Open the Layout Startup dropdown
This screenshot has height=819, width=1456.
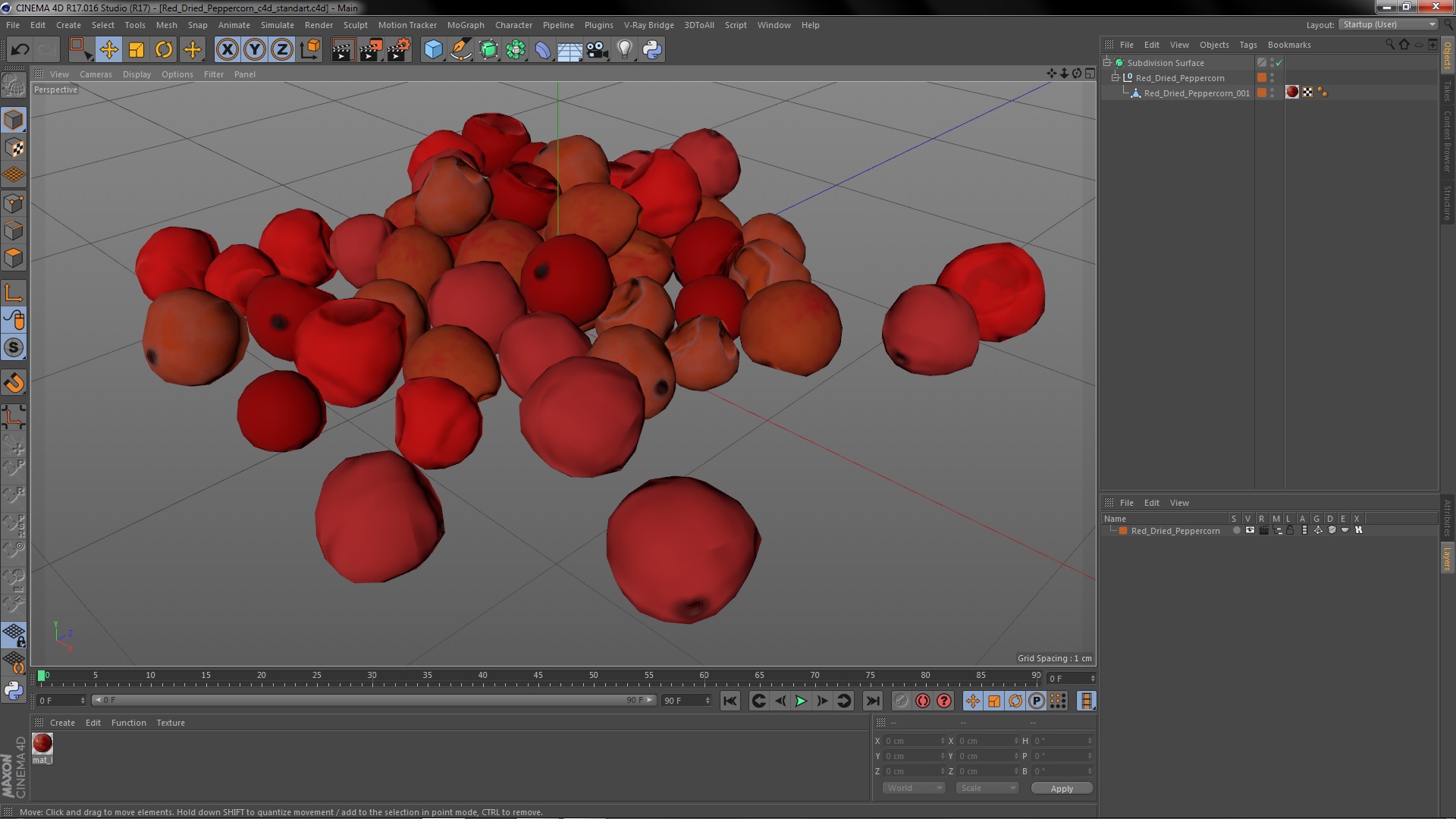1389,24
